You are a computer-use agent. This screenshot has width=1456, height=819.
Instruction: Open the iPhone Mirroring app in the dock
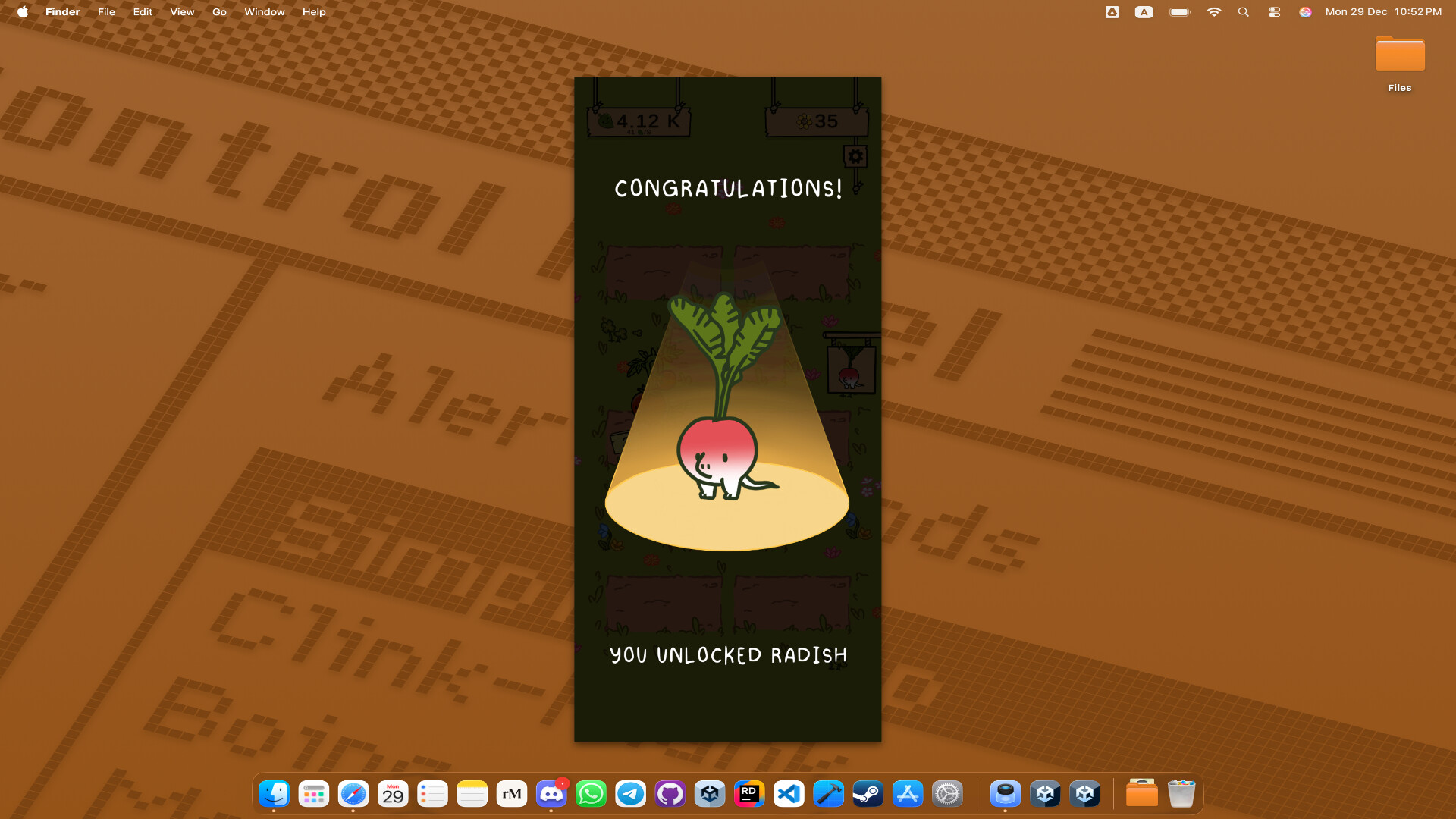1005,794
